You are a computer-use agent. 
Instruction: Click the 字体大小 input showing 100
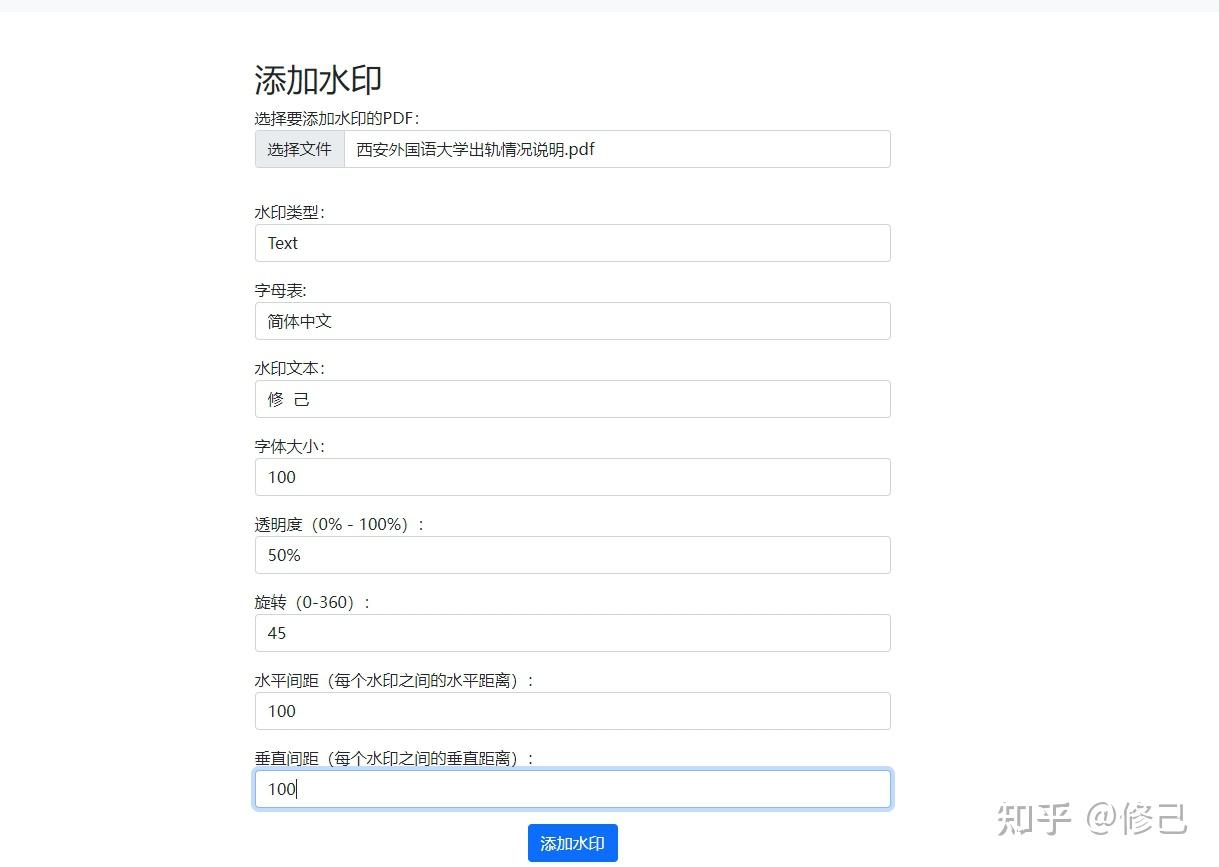pos(572,477)
